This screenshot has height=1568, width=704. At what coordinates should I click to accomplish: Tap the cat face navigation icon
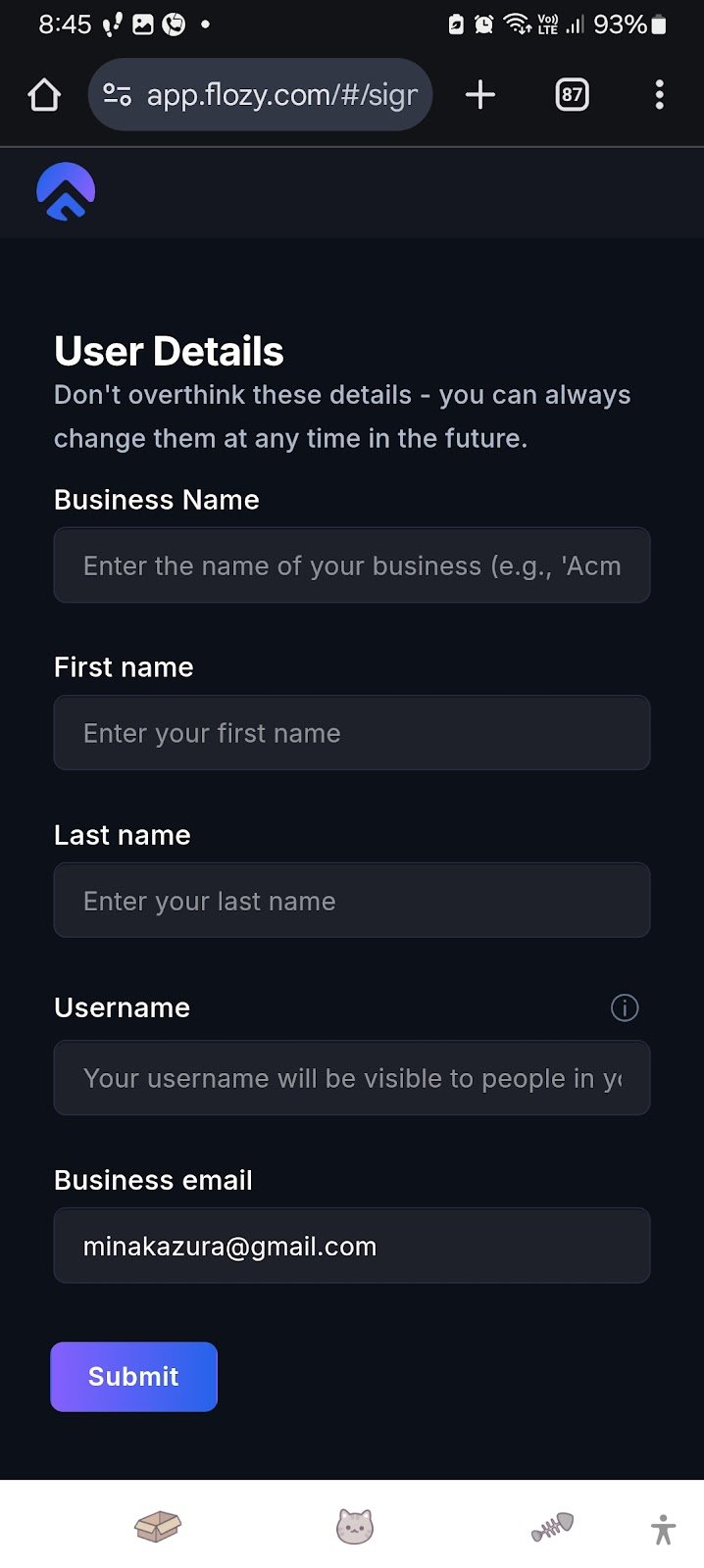[355, 1526]
